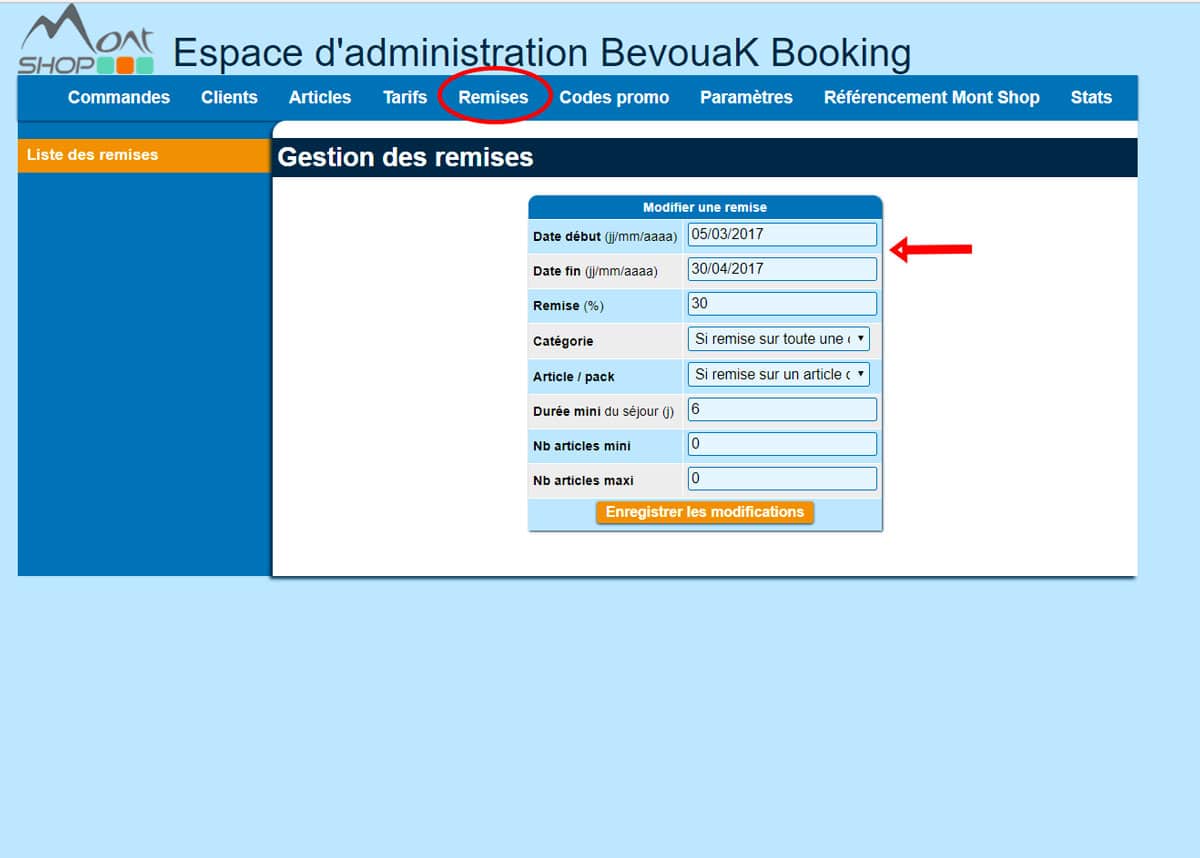Expand the Article / pack dropdown
The image size is (1200, 858).
779,374
